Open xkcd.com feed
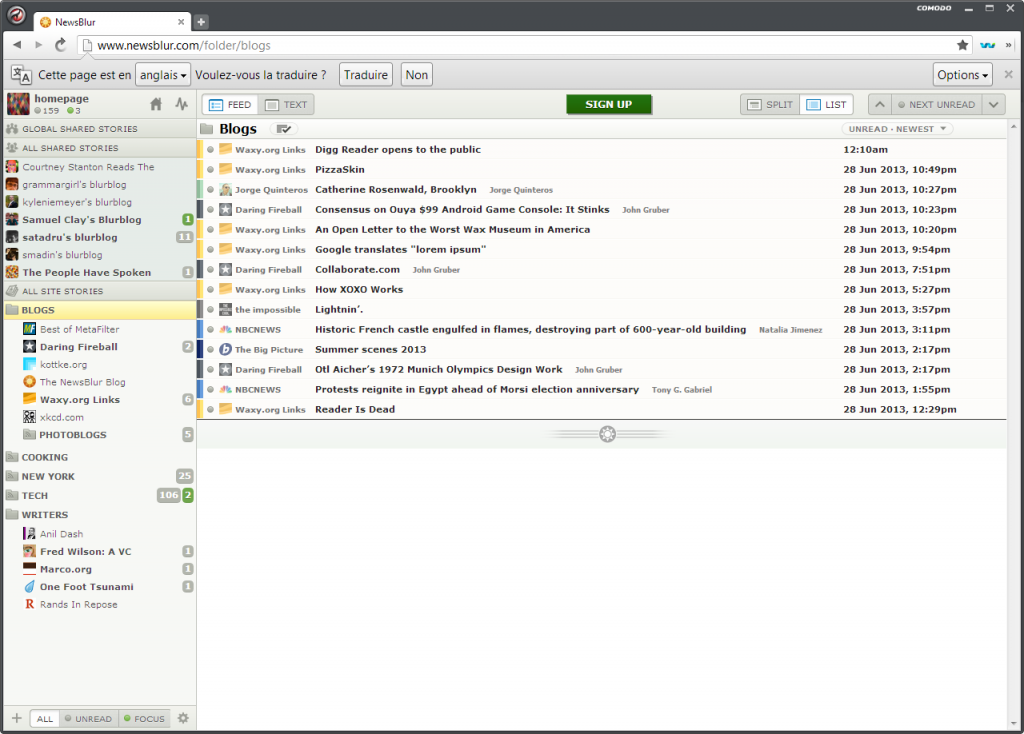The width and height of the screenshot is (1024, 734). click(x=99, y=417)
